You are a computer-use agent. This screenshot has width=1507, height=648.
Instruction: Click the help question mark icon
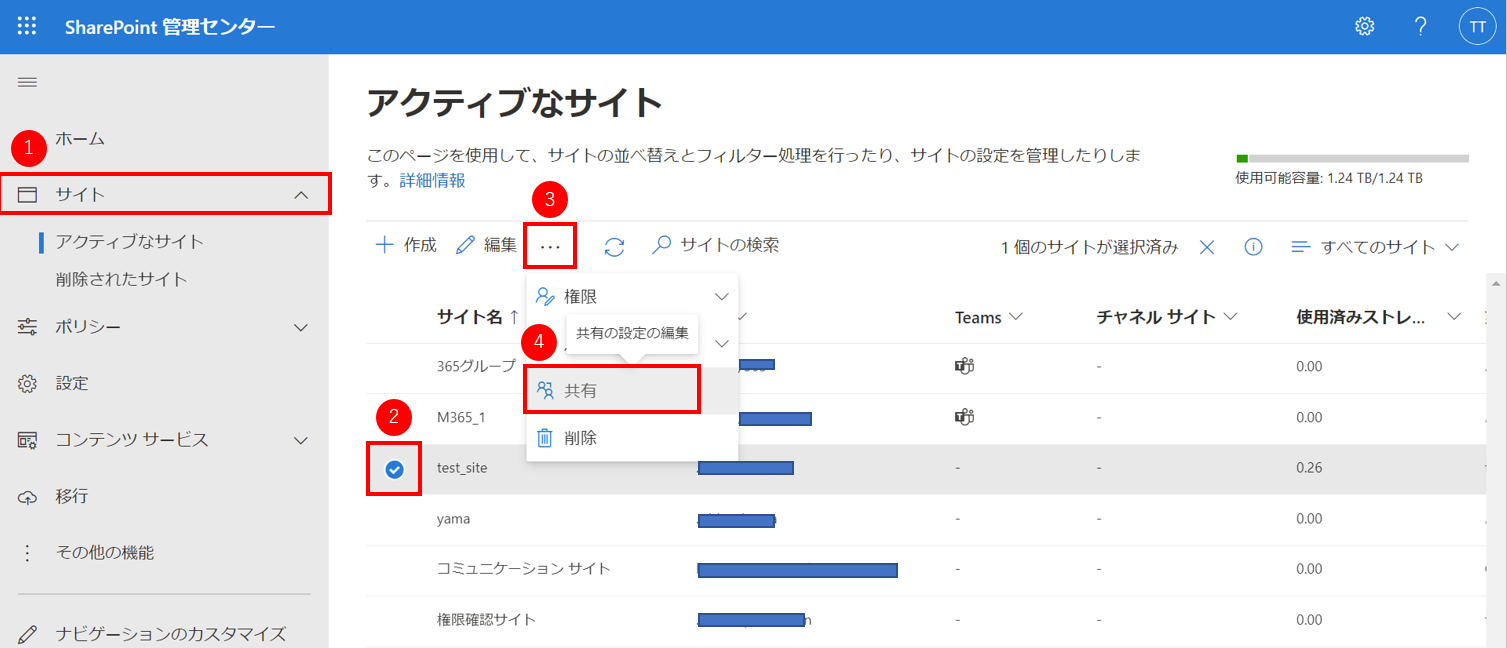click(x=1420, y=27)
